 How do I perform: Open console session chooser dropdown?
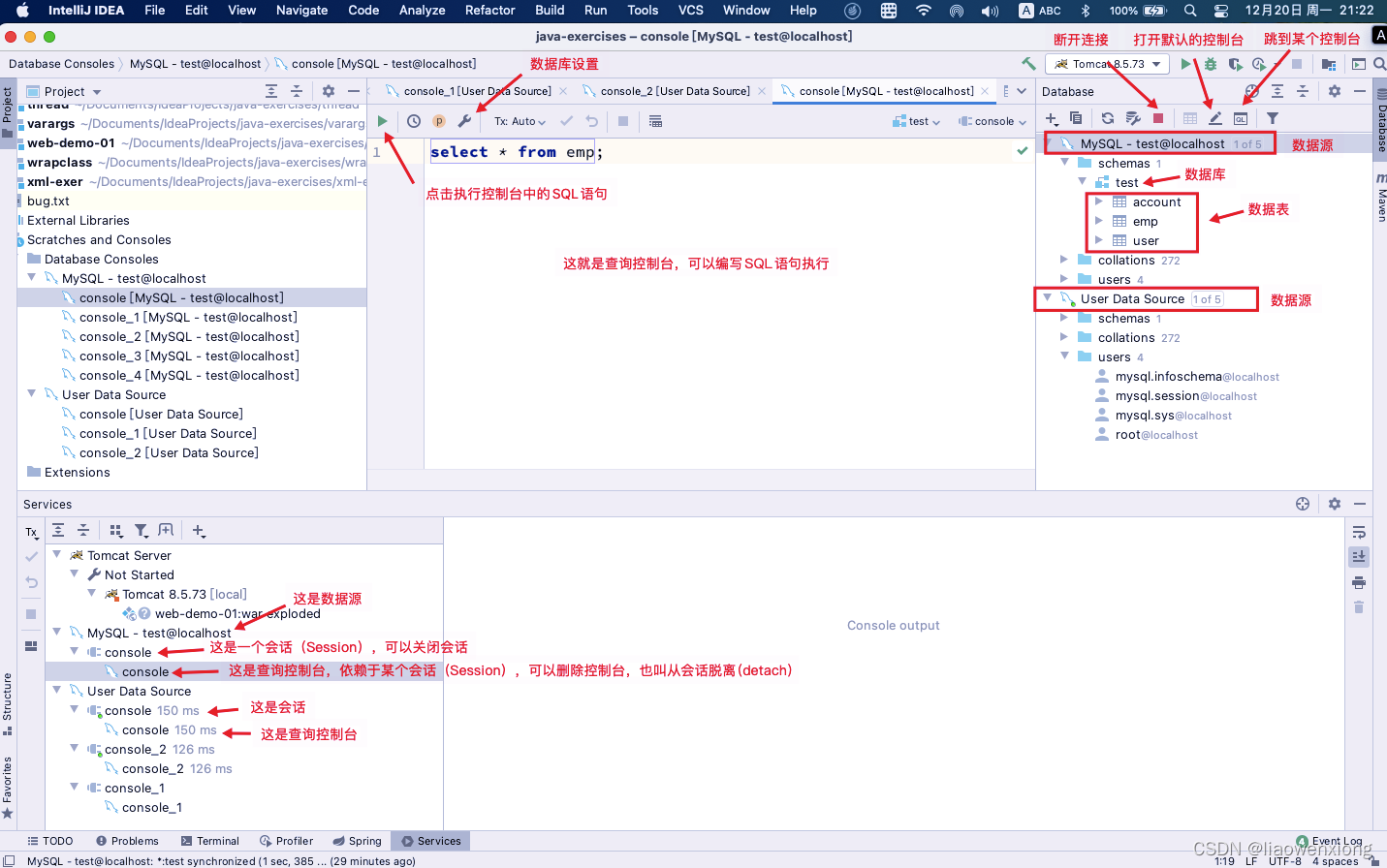(x=993, y=121)
